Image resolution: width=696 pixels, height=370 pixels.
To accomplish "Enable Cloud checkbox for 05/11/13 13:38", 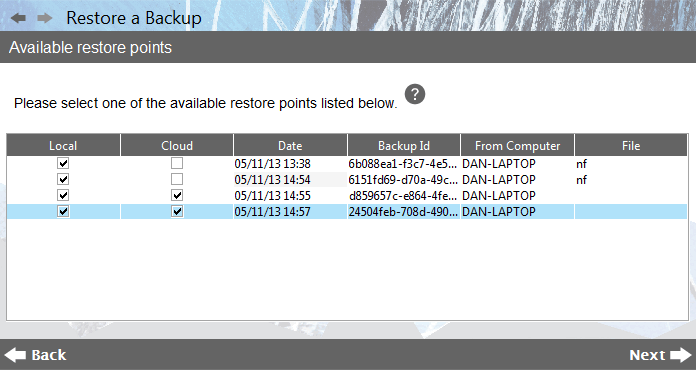I will tap(177, 163).
